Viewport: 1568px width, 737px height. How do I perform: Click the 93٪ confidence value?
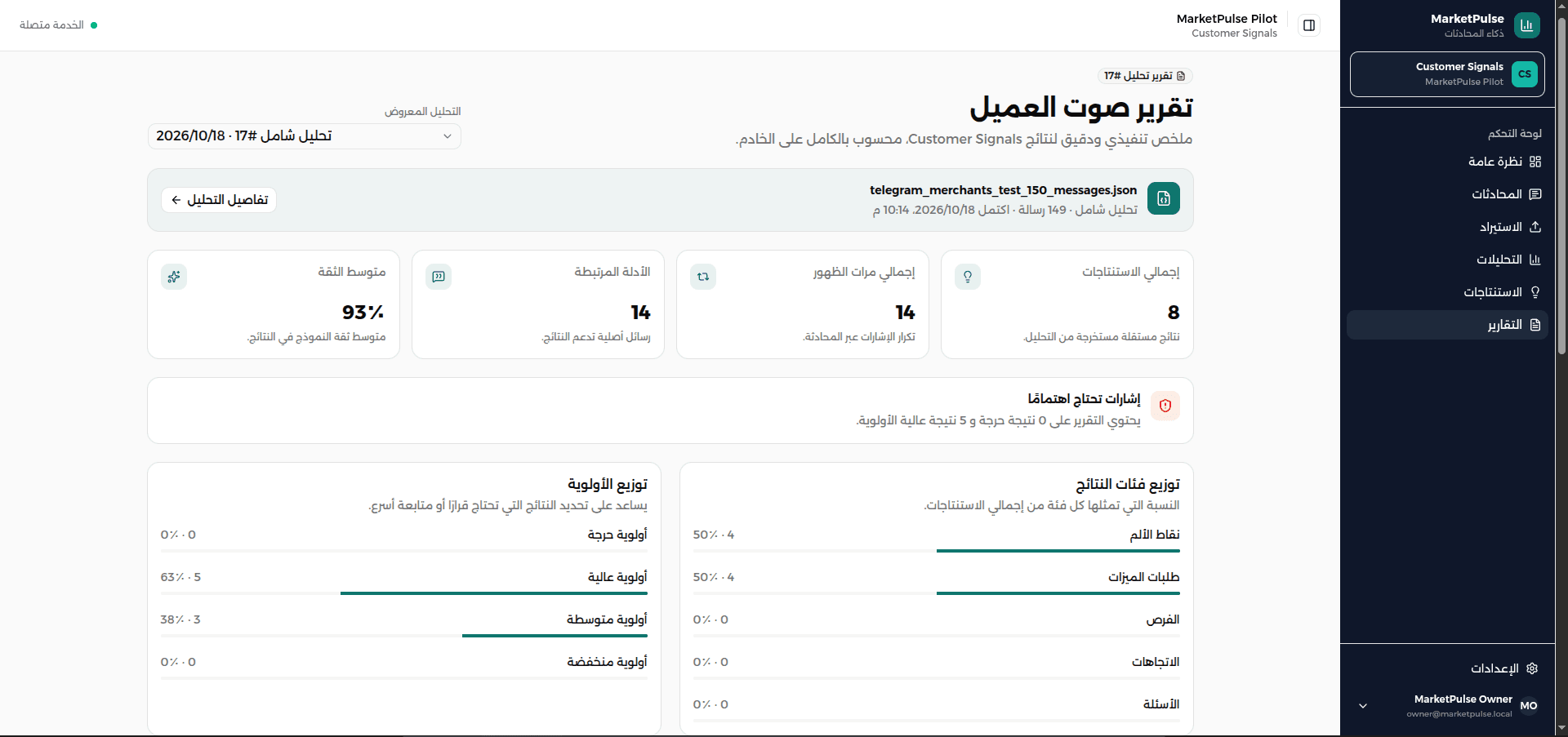pos(363,313)
